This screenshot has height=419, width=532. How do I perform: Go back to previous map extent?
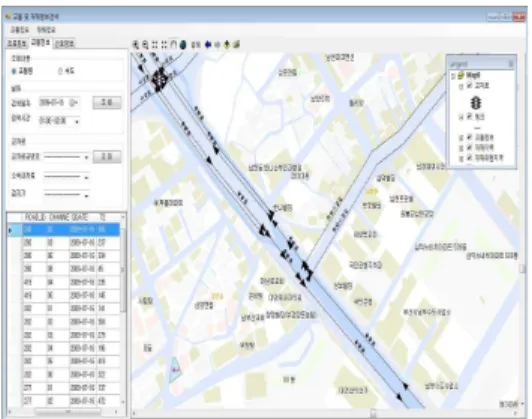click(208, 44)
